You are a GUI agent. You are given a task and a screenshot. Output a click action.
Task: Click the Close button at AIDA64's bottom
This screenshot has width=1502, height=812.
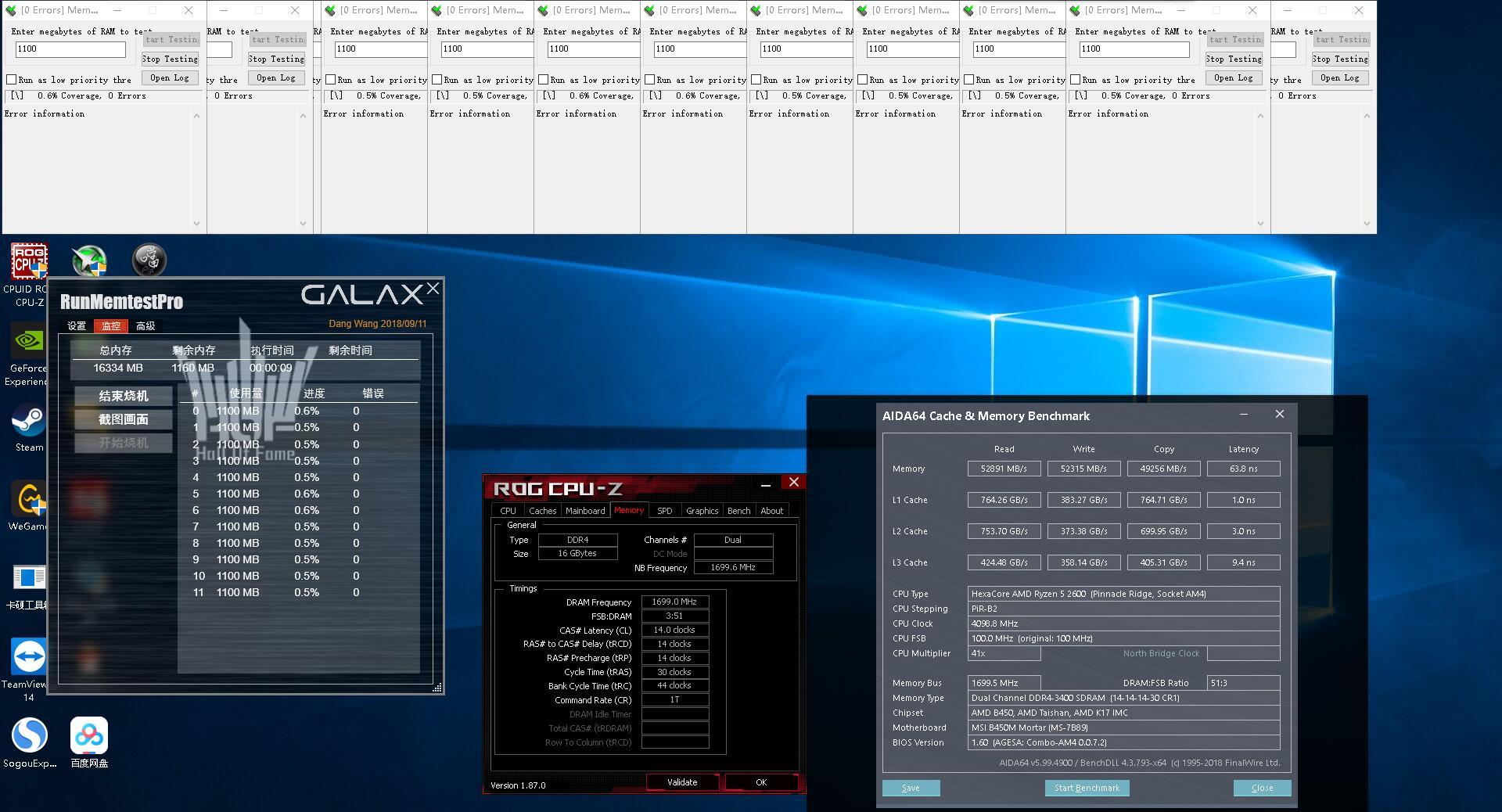1262,788
